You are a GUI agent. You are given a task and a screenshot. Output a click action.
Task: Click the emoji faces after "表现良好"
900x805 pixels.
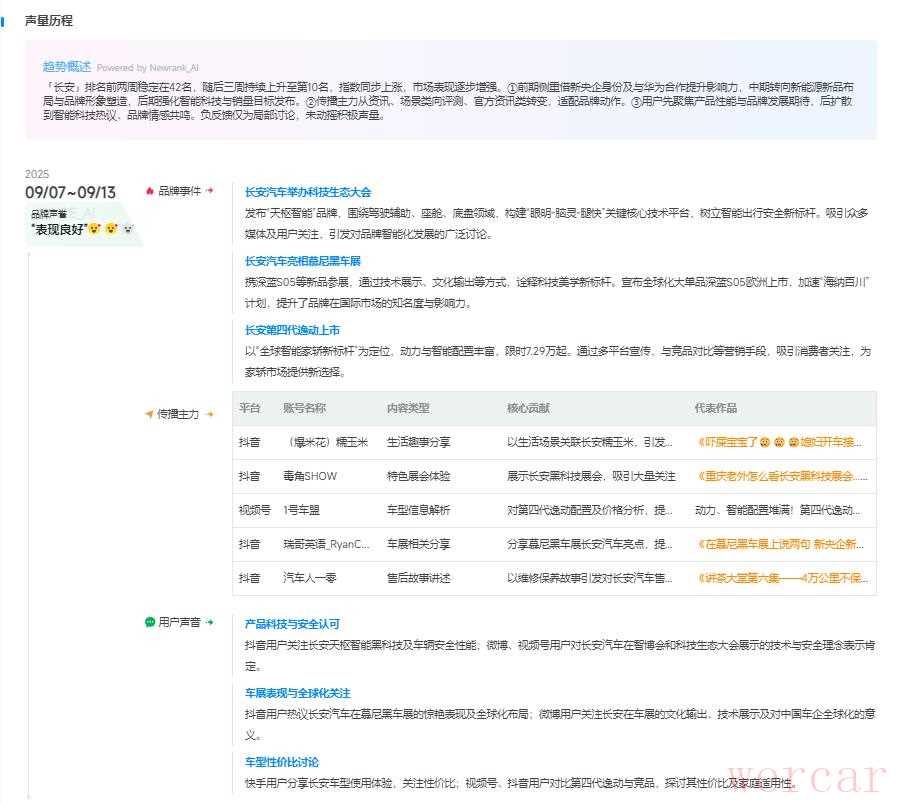tap(112, 229)
